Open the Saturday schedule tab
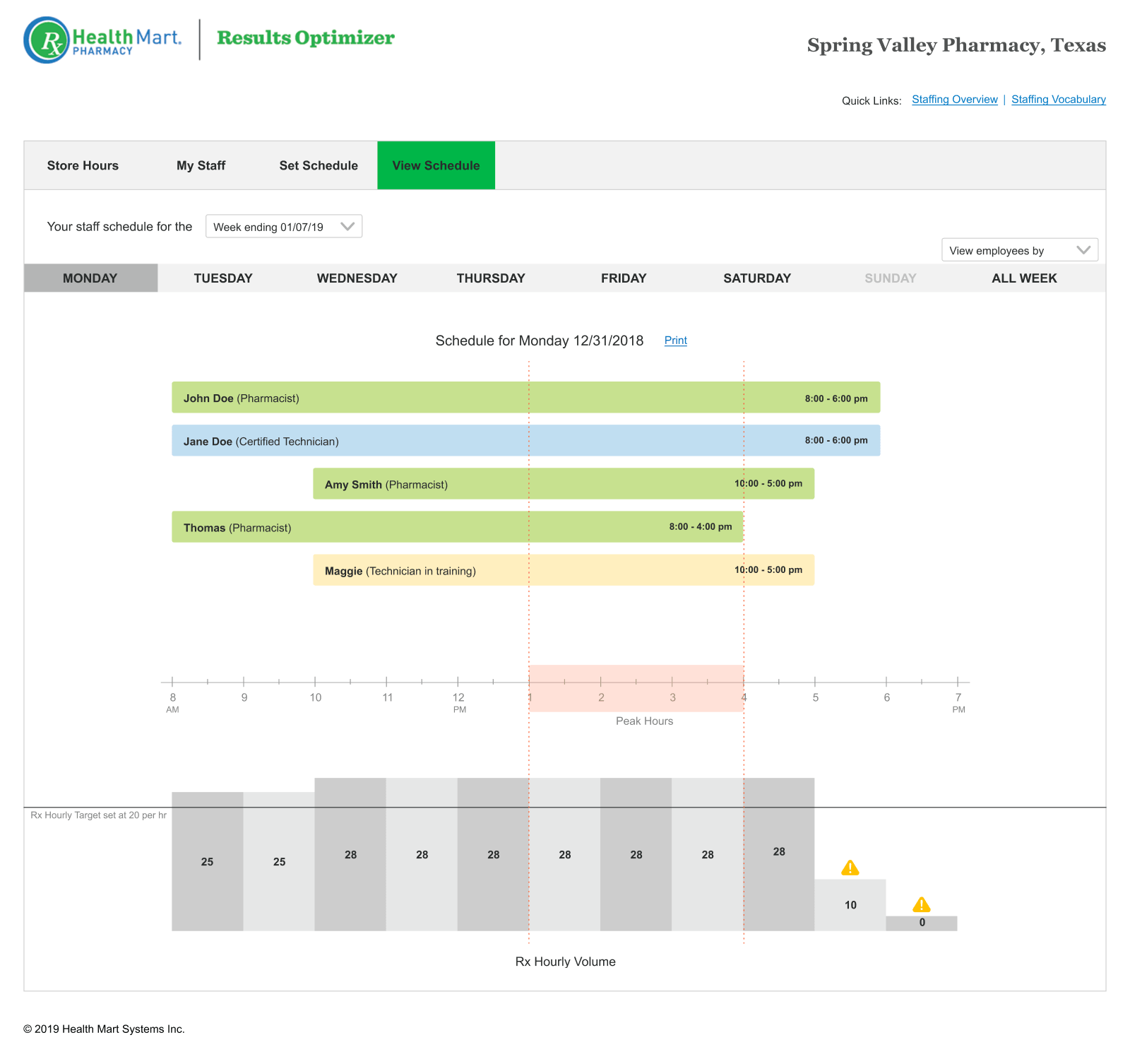Image resolution: width=1130 pixels, height=1064 pixels. pyautogui.click(x=757, y=278)
